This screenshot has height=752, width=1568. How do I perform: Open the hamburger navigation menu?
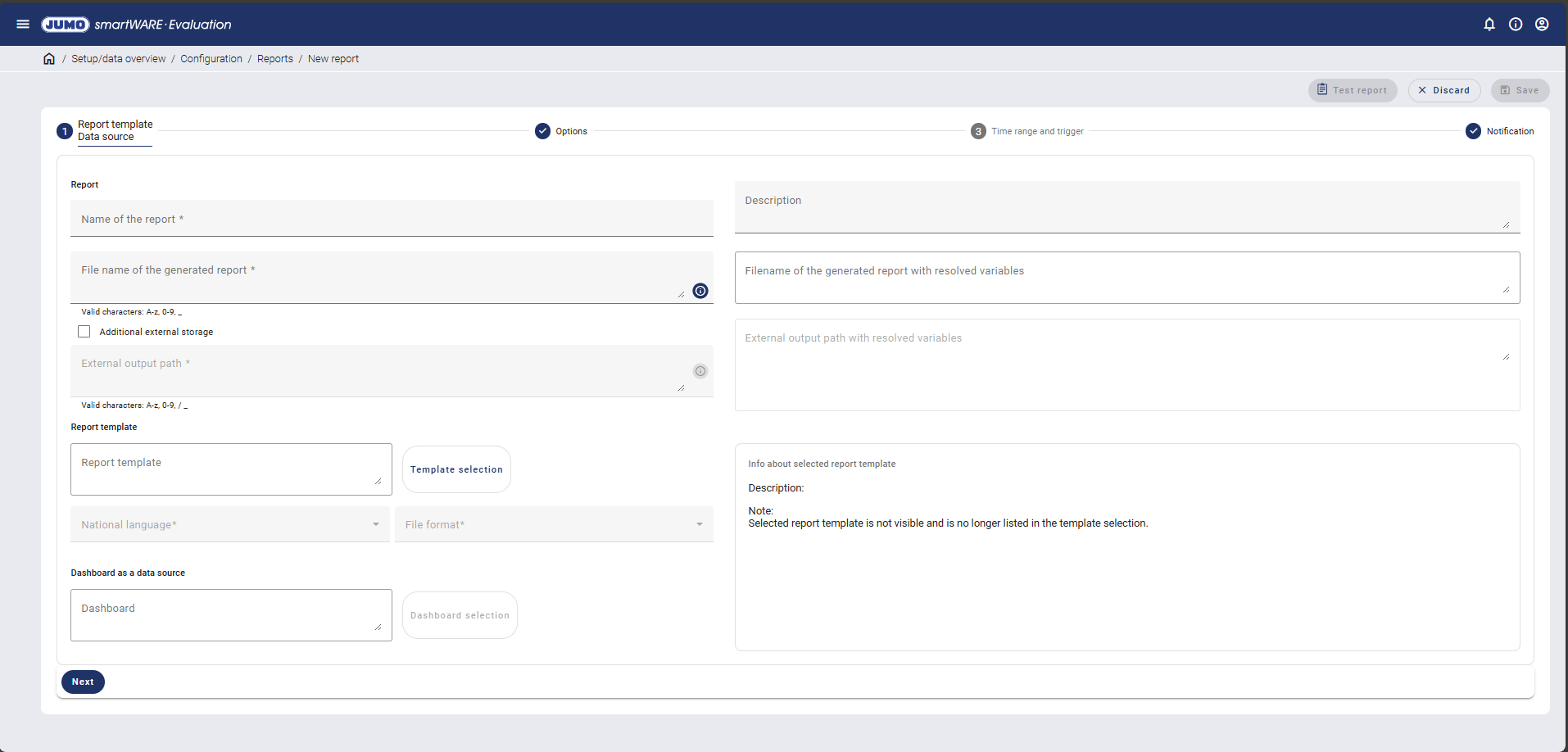[x=23, y=25]
